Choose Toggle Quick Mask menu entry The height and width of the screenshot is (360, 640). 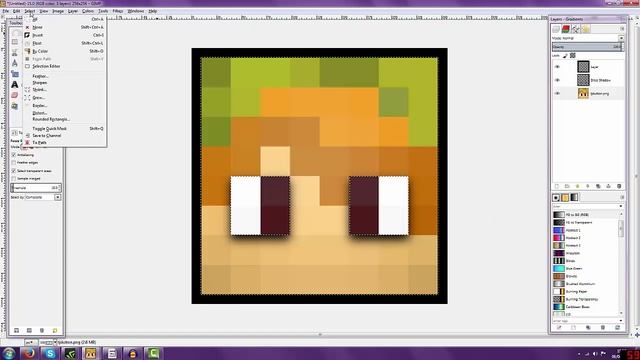[x=64, y=129]
